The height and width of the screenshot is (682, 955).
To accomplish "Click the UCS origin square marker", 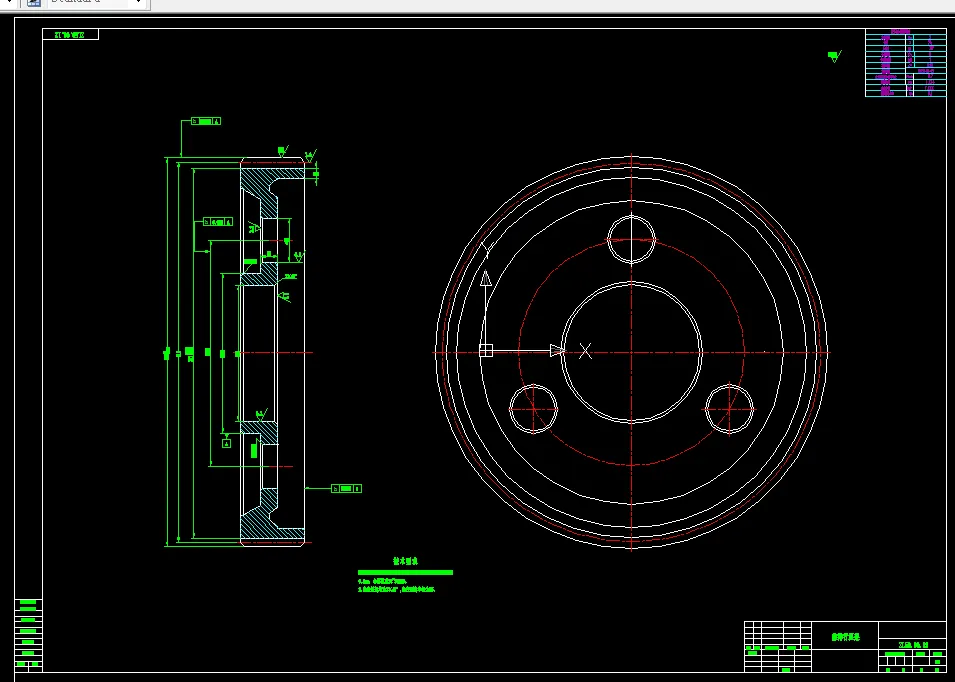I will tap(486, 350).
